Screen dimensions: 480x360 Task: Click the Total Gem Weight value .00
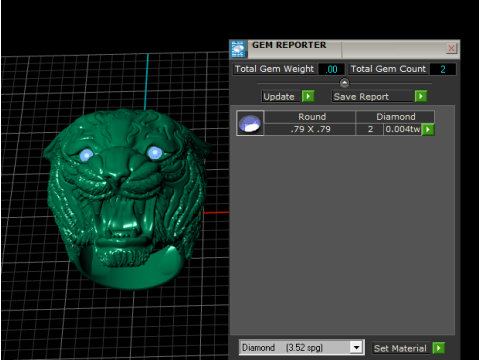click(331, 69)
